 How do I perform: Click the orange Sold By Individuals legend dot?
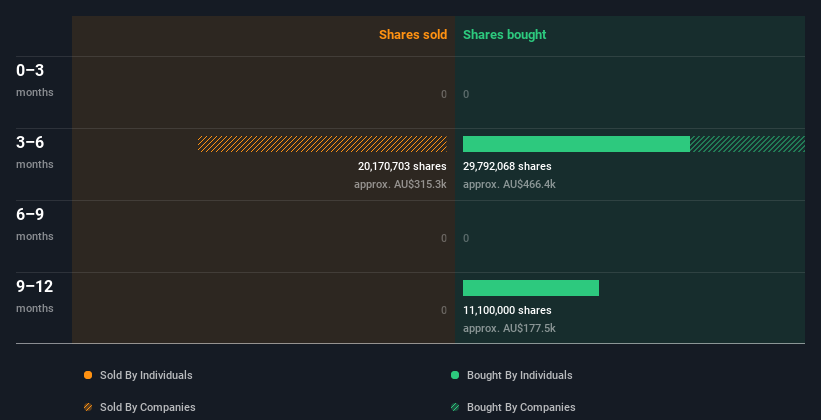tap(88, 375)
